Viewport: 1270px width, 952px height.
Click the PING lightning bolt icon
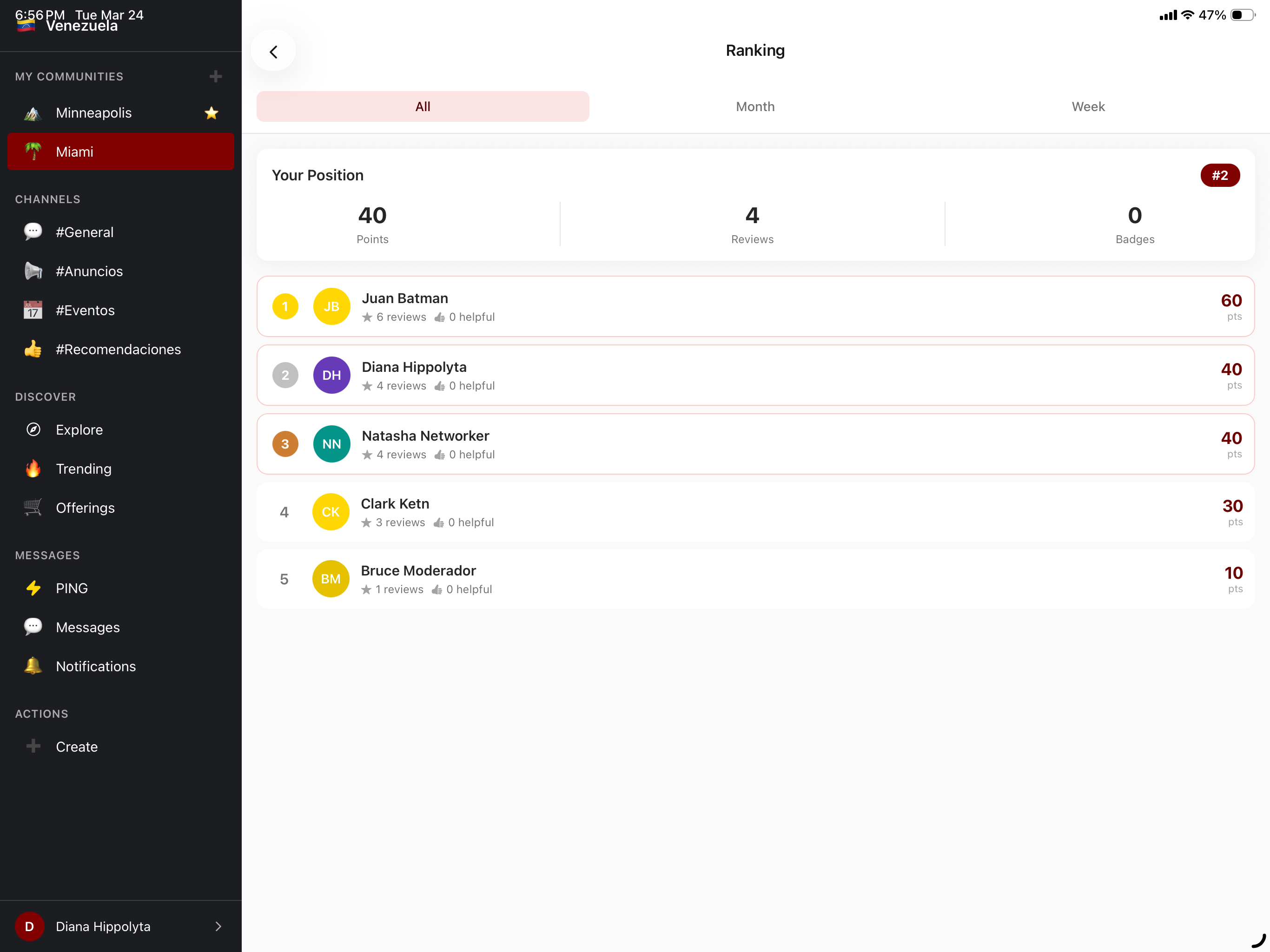(x=33, y=588)
